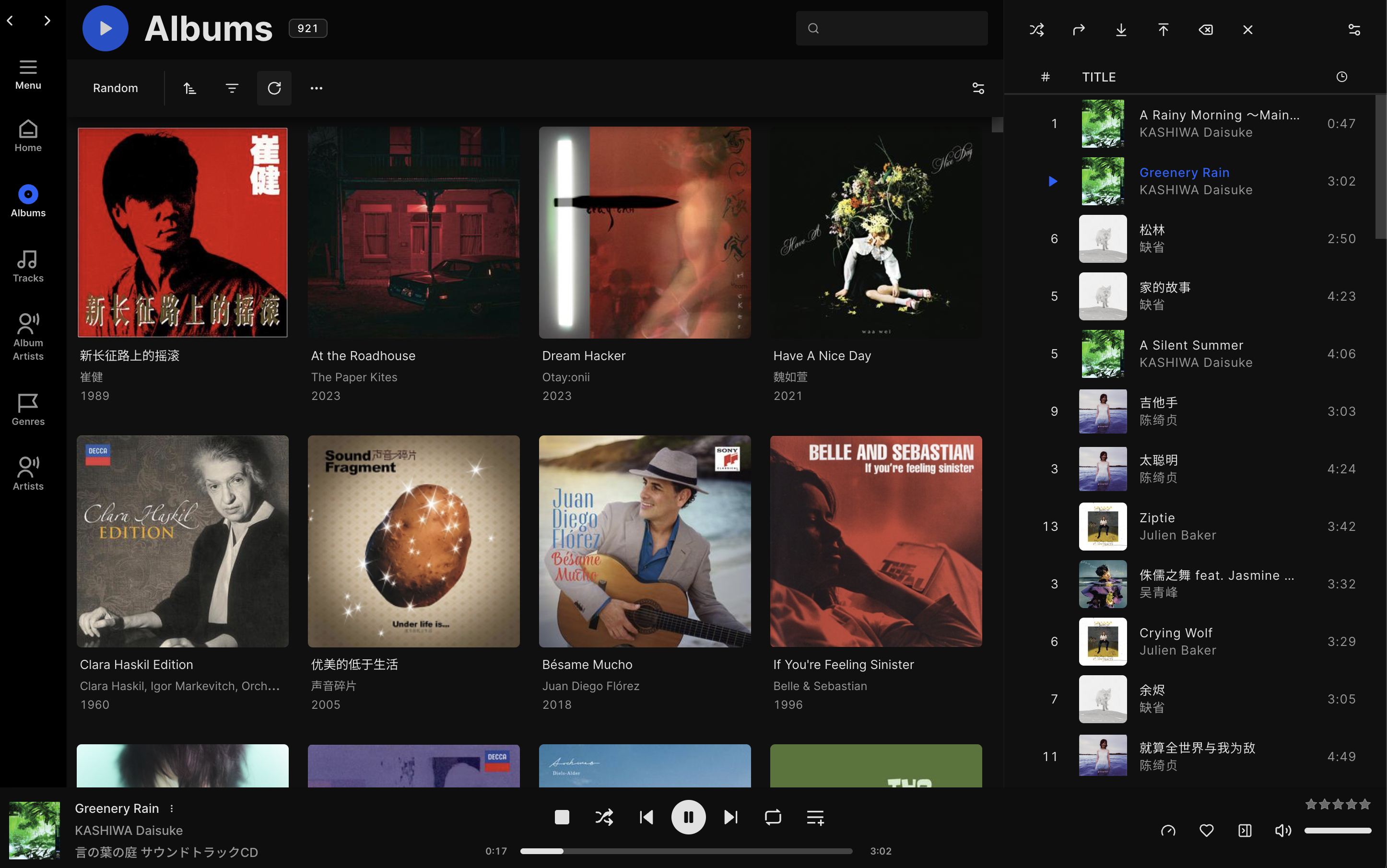The height and width of the screenshot is (868, 1387).
Task: Move selected tracks to queue top
Action: 1163,29
